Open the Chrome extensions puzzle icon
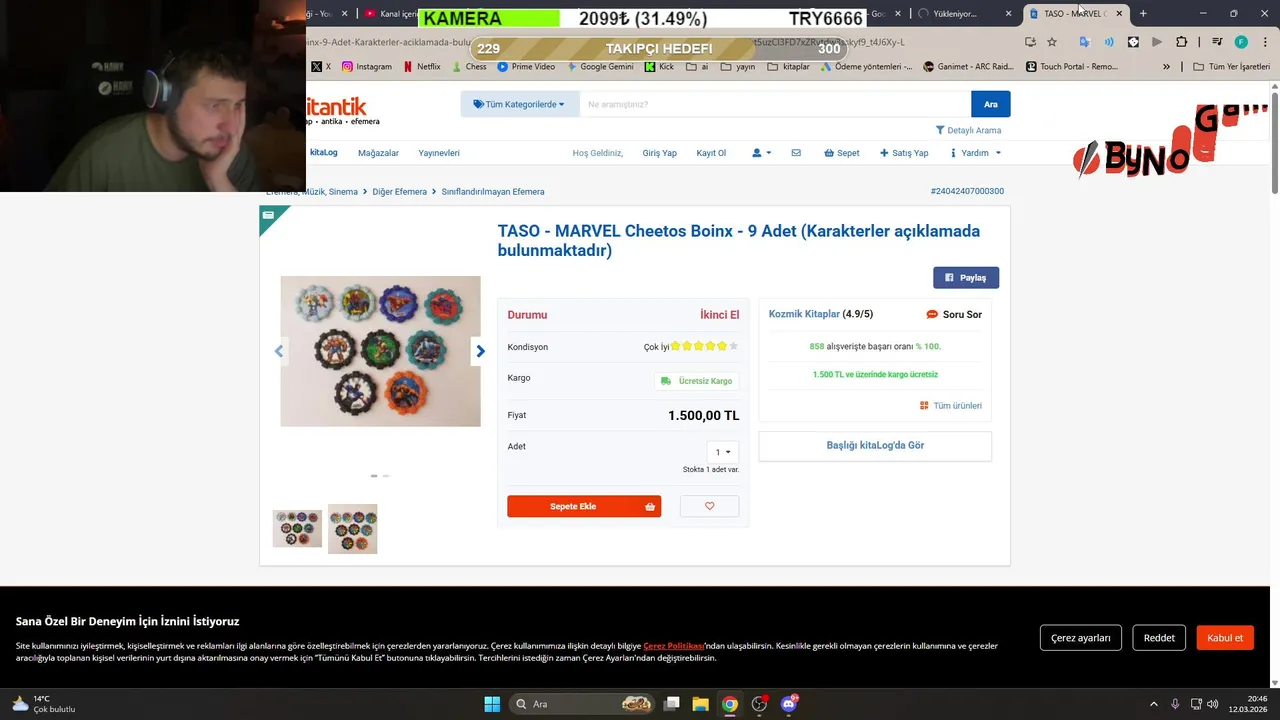This screenshot has width=1280, height=720. point(1181,42)
